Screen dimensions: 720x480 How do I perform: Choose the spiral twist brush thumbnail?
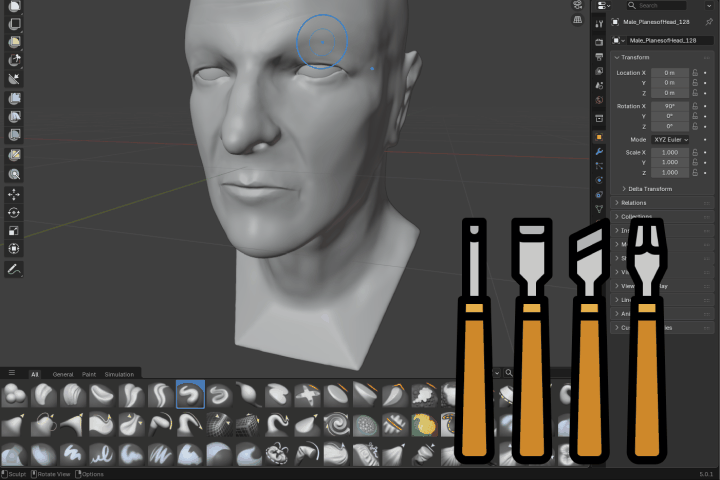pos(337,424)
